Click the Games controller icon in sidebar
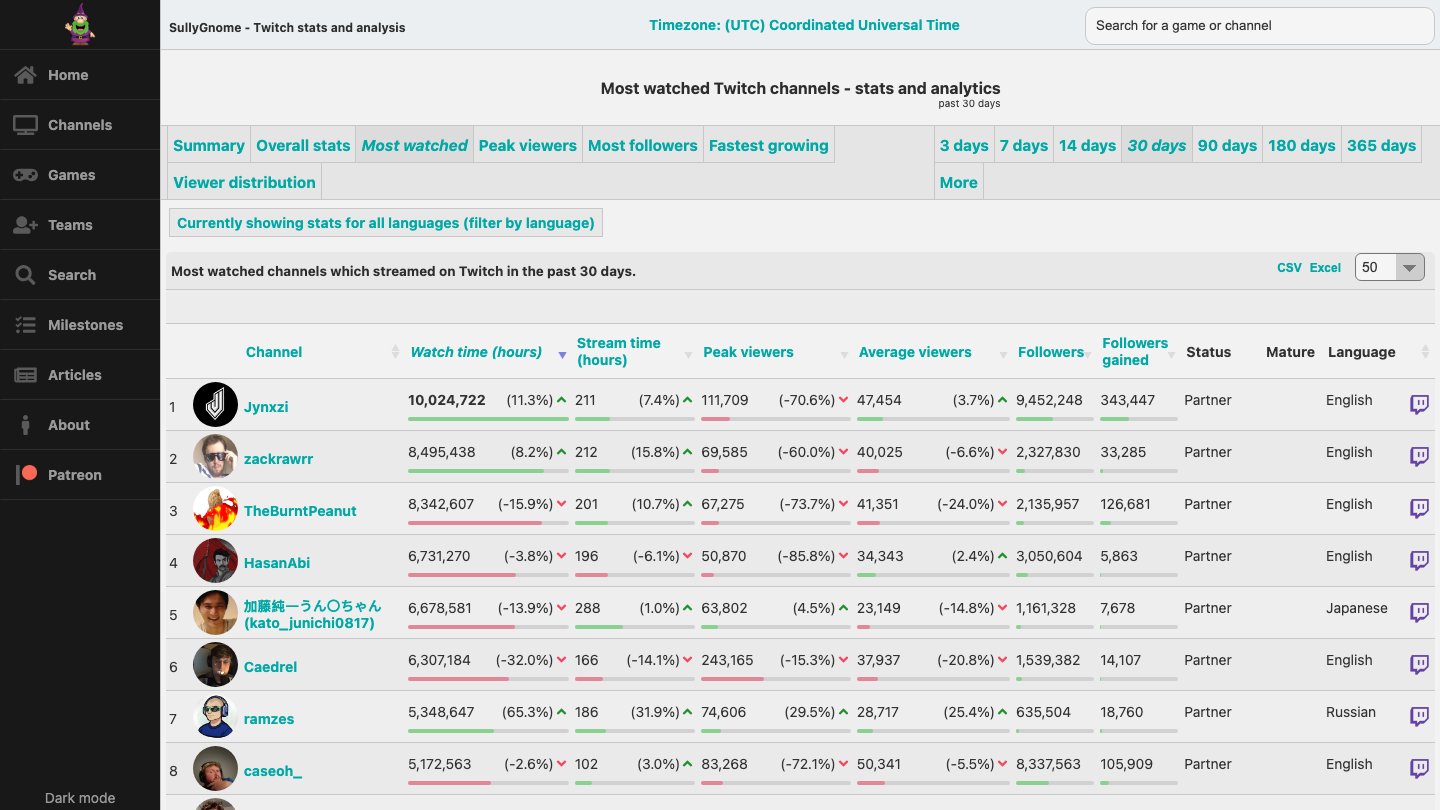The height and width of the screenshot is (810, 1440). pos(25,175)
